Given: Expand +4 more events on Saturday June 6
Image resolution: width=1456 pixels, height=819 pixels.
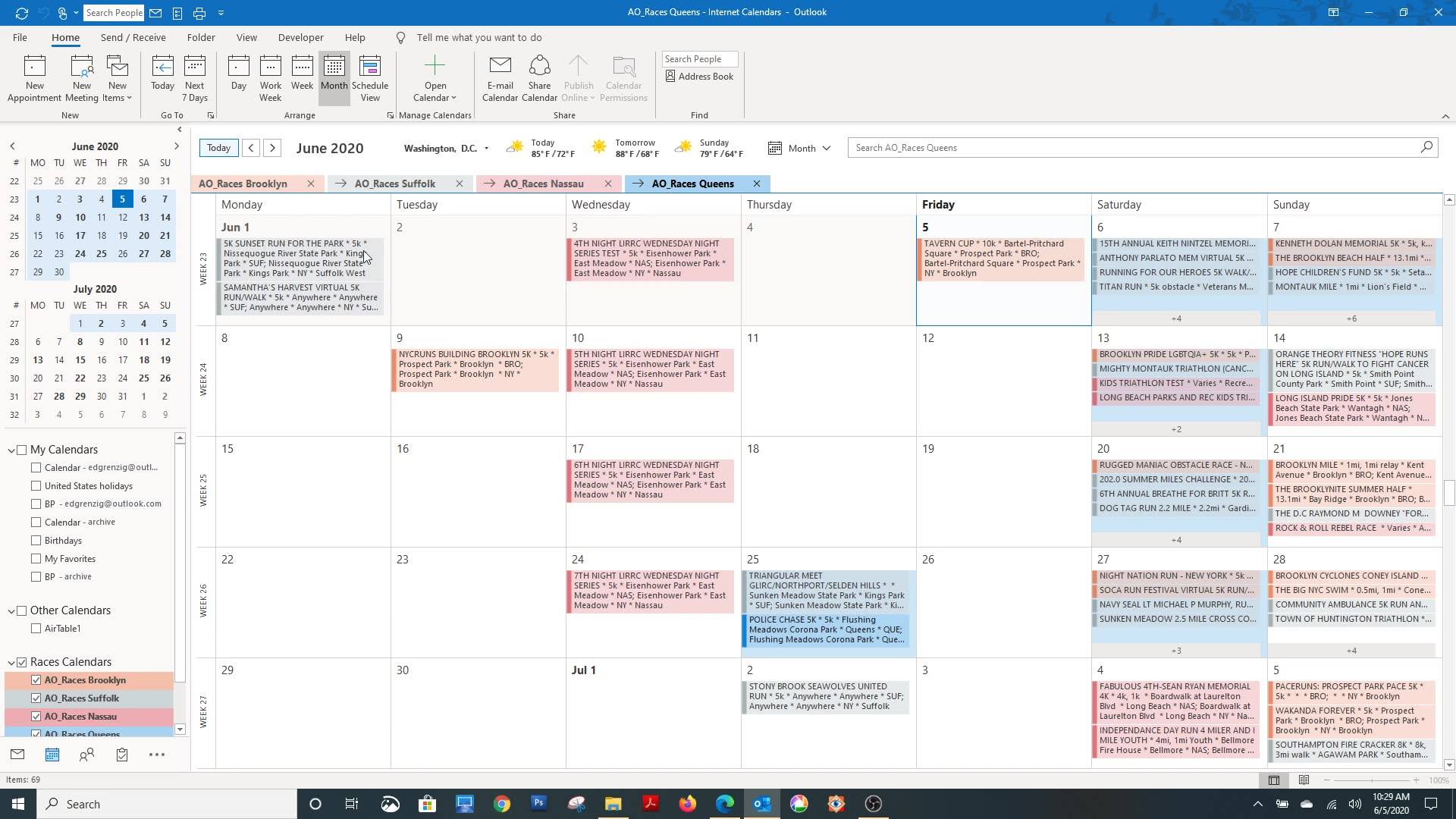Looking at the screenshot, I should pos(1176,318).
